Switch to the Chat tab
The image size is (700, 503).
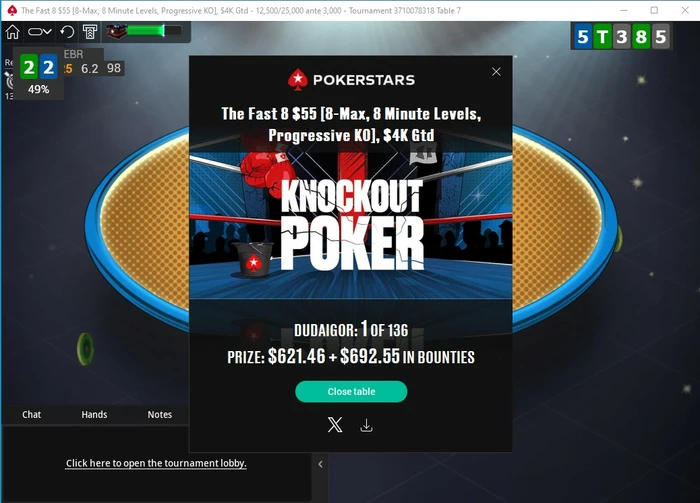click(x=31, y=415)
